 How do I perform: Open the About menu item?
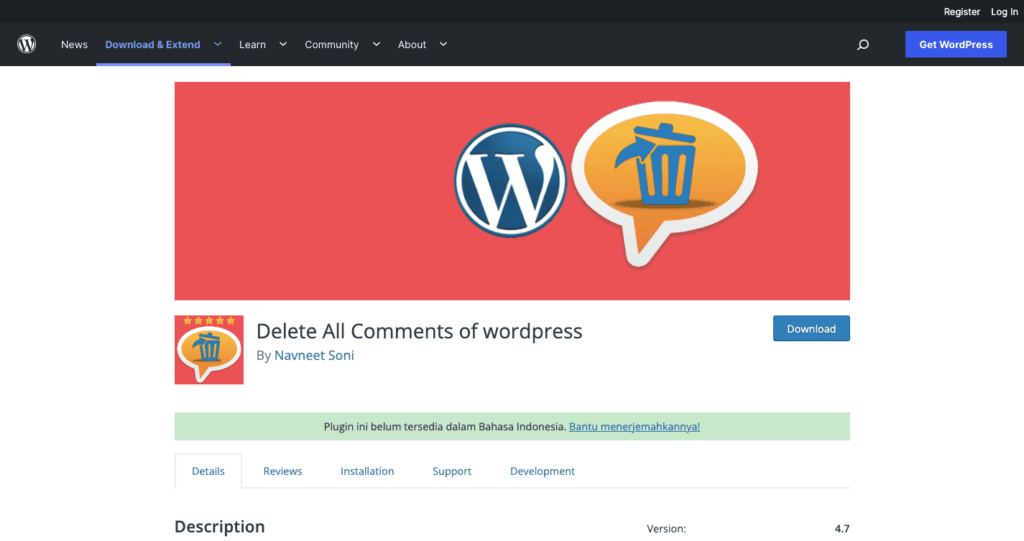(411, 44)
